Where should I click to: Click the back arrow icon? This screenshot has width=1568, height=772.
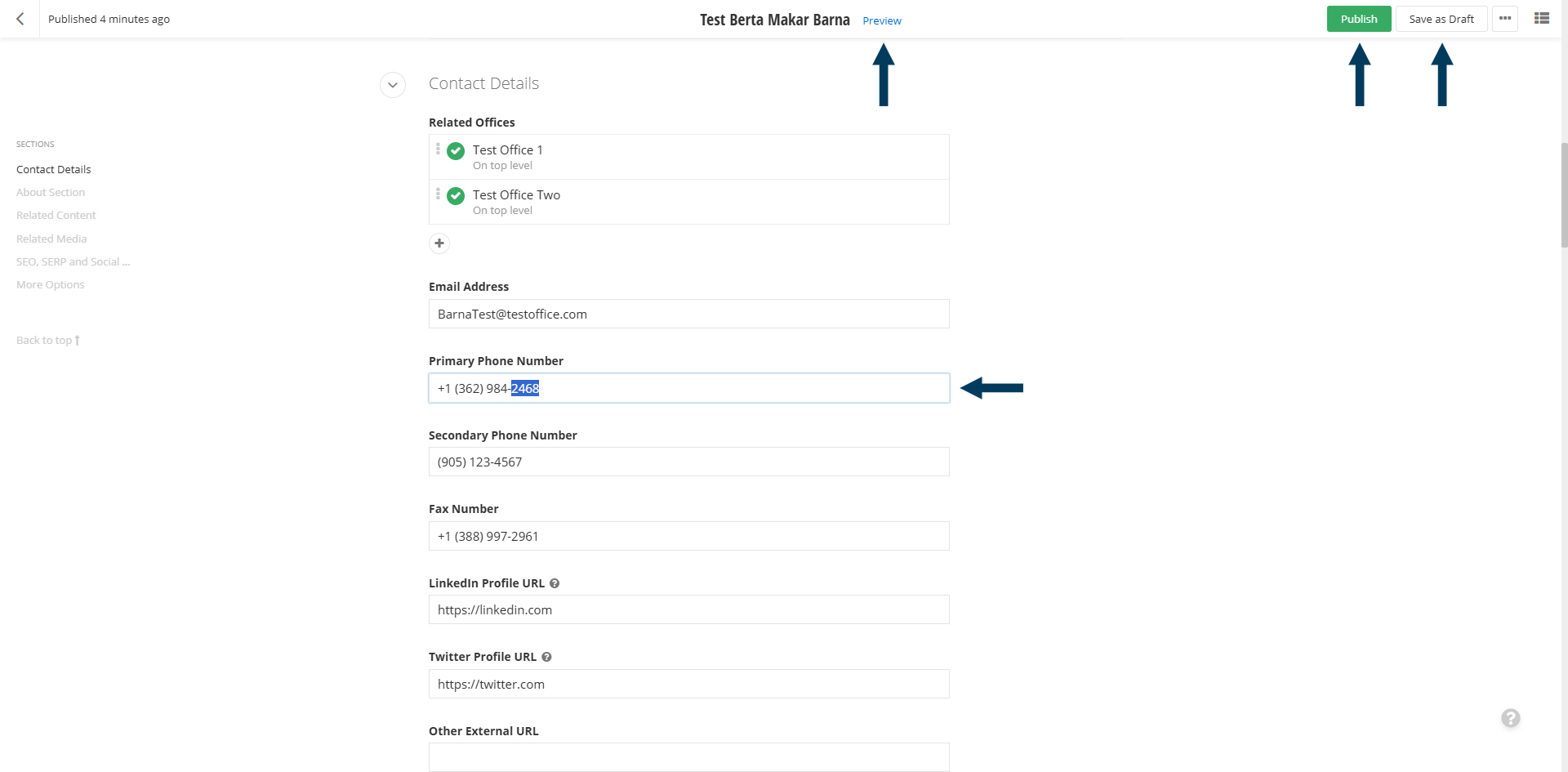pyautogui.click(x=20, y=19)
